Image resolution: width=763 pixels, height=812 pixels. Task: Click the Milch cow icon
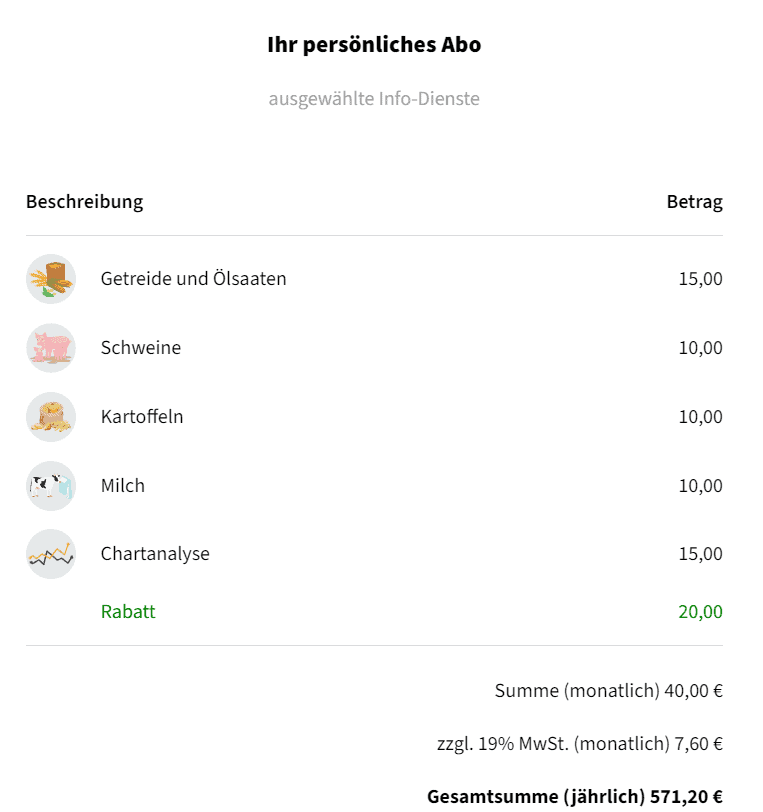tap(51, 486)
